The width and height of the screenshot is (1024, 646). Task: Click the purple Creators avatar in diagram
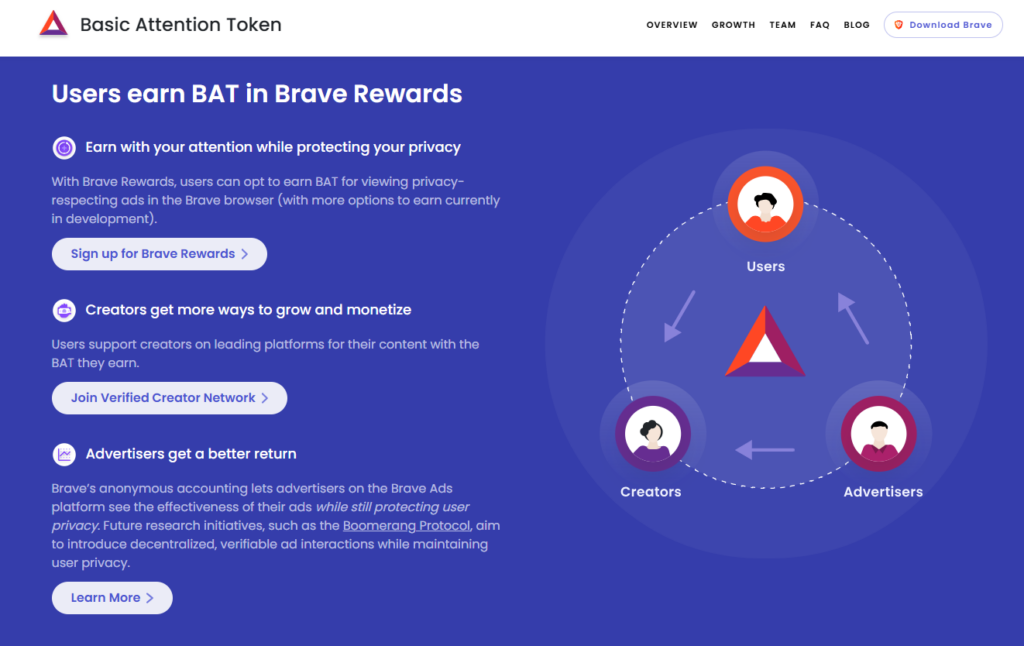click(652, 434)
